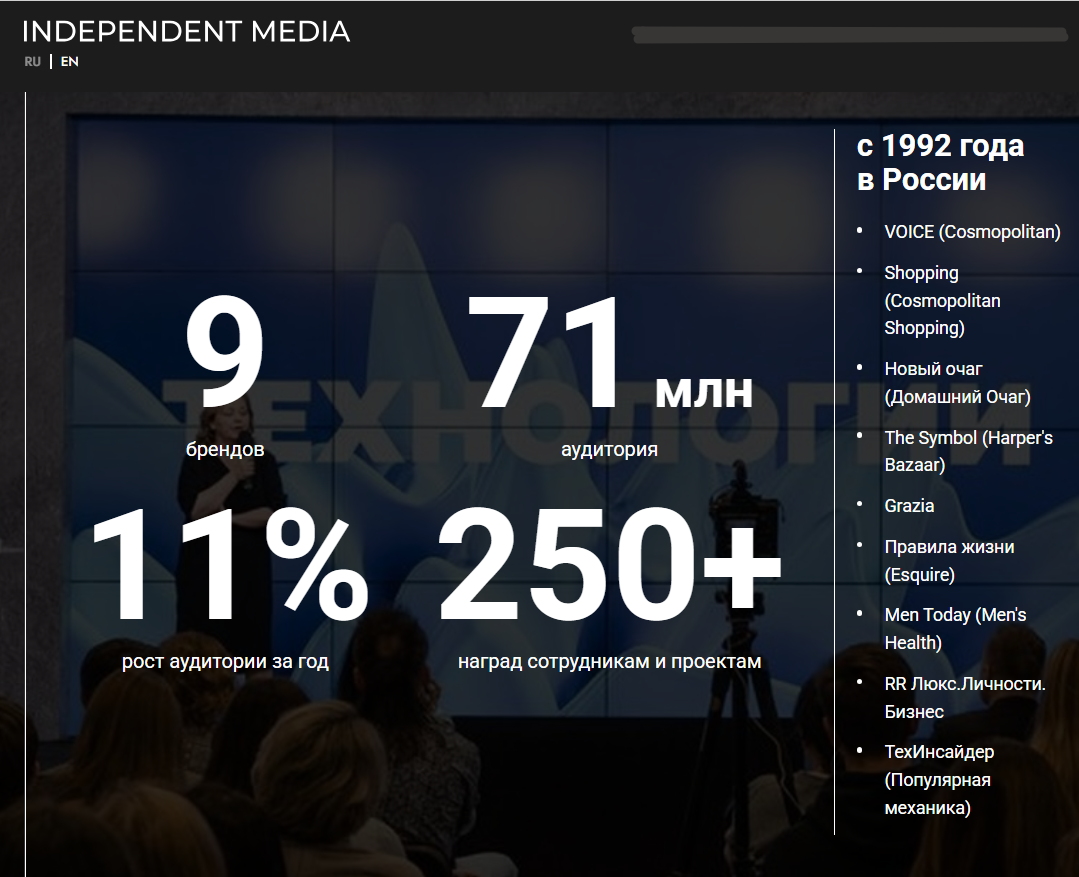Click the 'с 1992 года в России' heading
This screenshot has height=877, width=1079.
940,162
